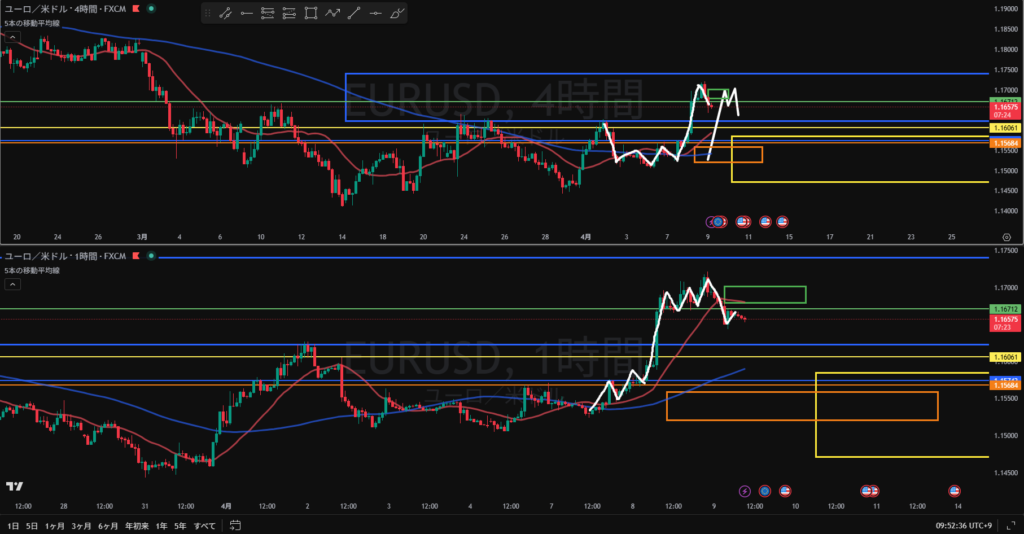Select the path polyline drawing tool
The image size is (1024, 534).
tap(333, 13)
